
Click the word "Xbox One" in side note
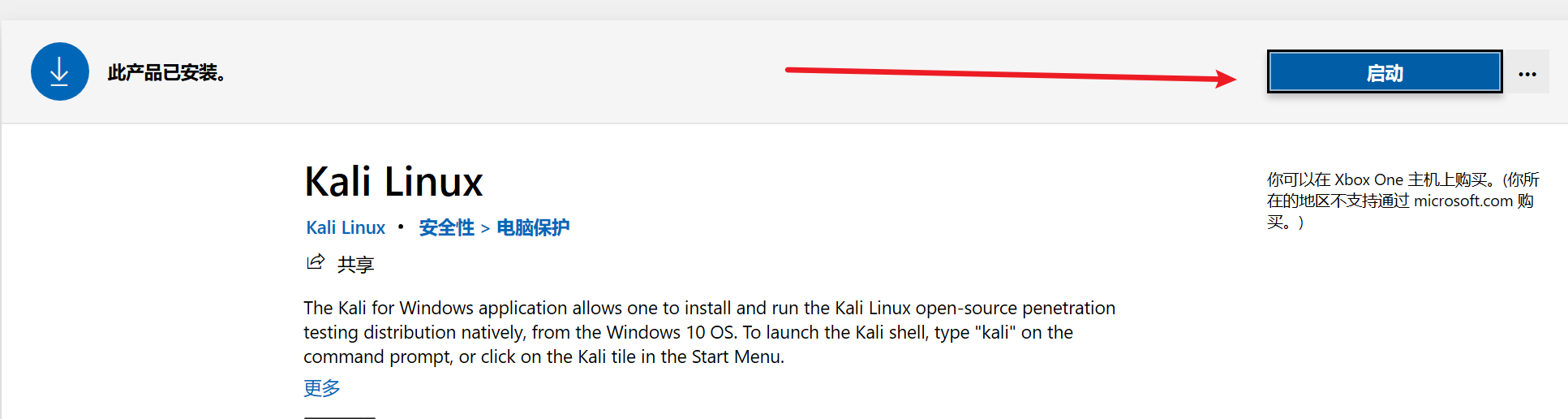tap(1368, 179)
